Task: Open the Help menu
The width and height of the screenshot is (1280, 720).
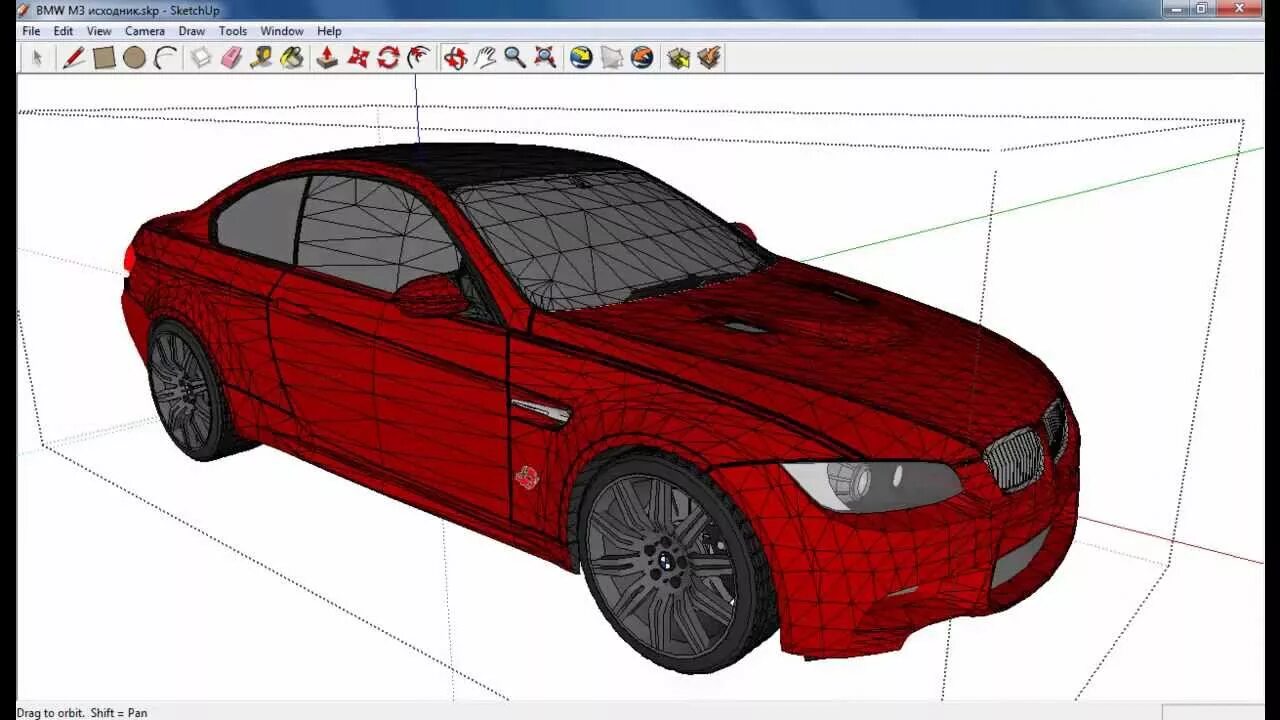Action: (329, 31)
